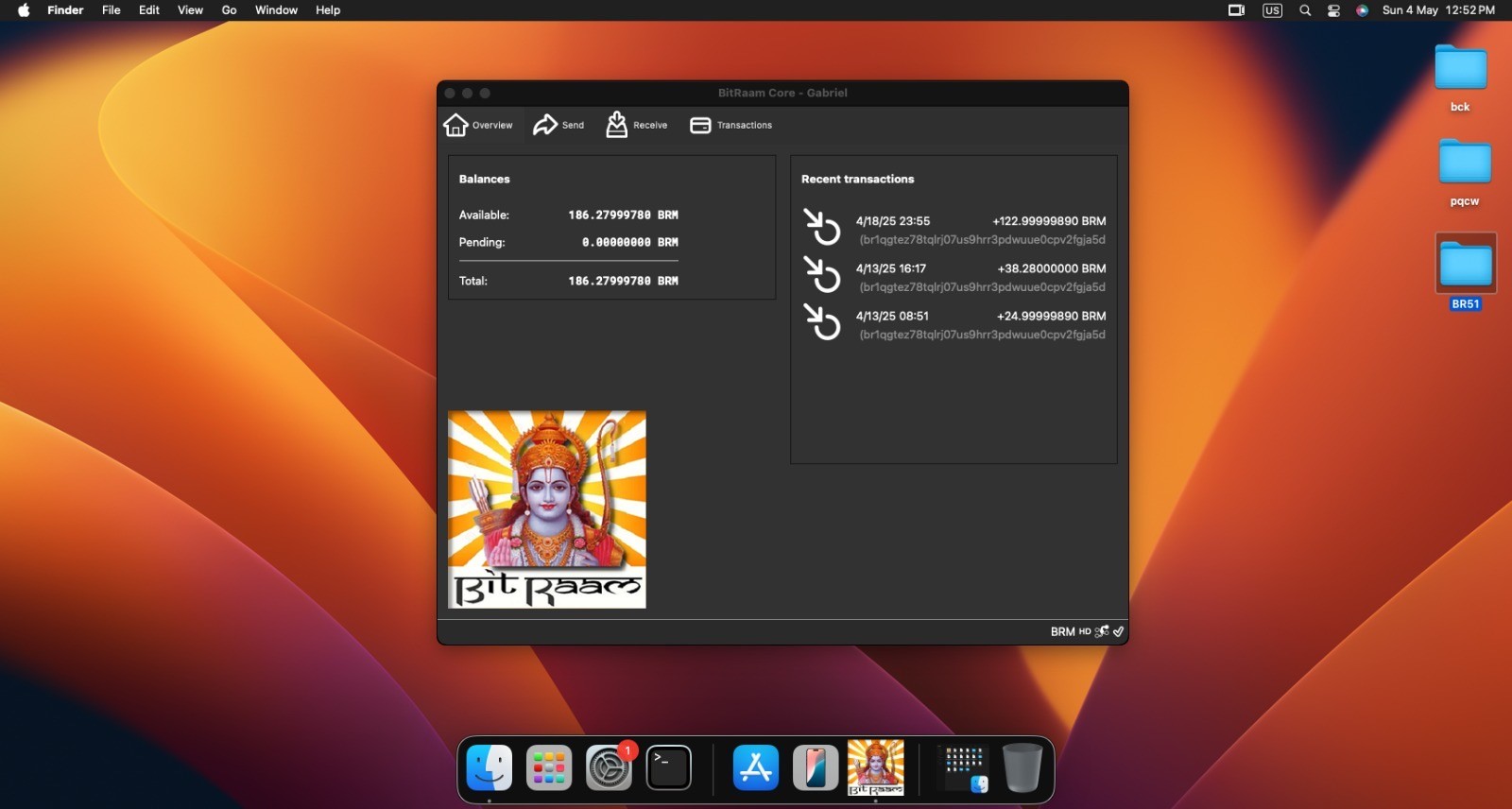Image resolution: width=1512 pixels, height=809 pixels.
Task: Click the Available balance value 186.27999780 BRM
Action: click(x=623, y=215)
